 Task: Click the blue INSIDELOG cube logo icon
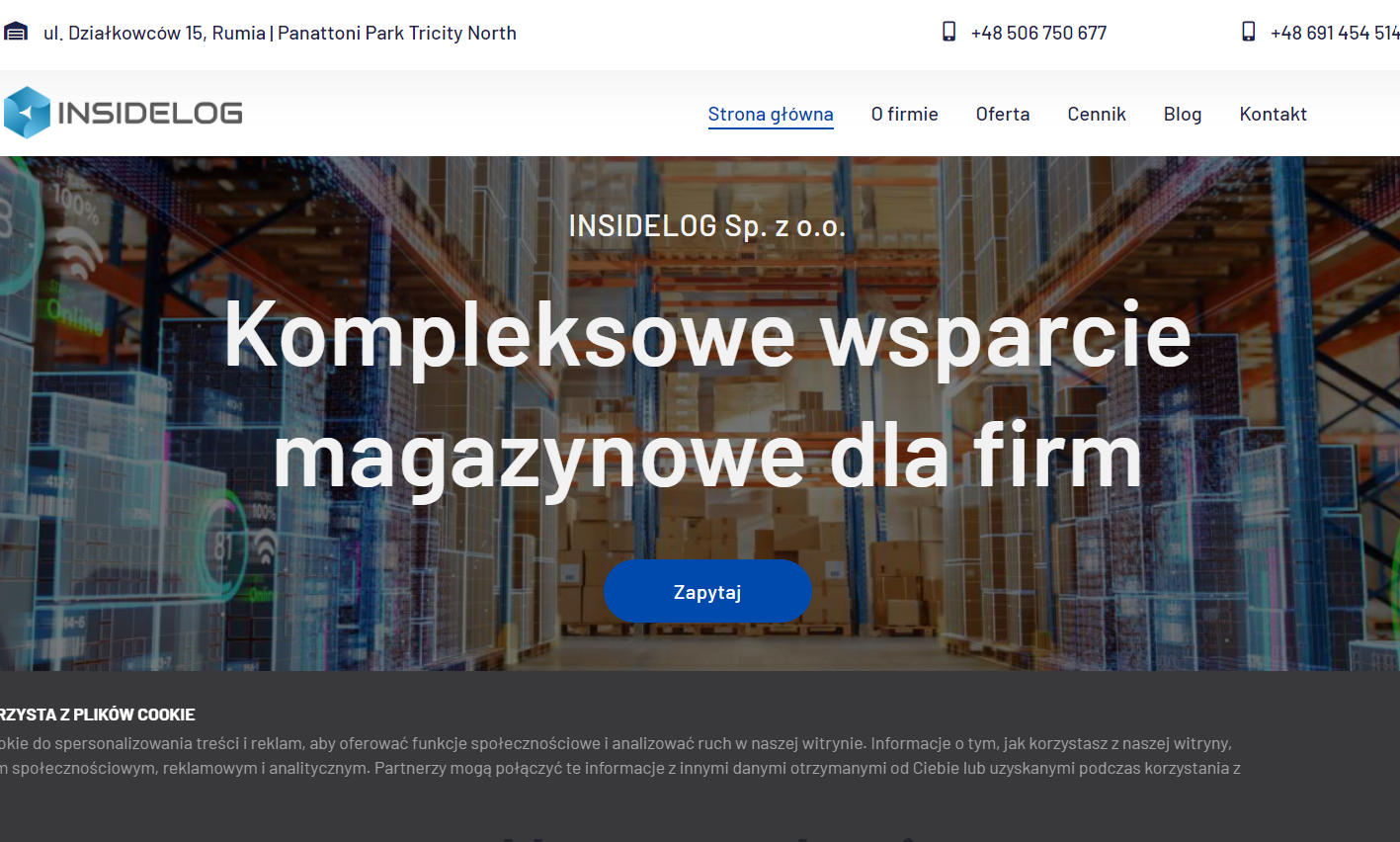pos(27,113)
